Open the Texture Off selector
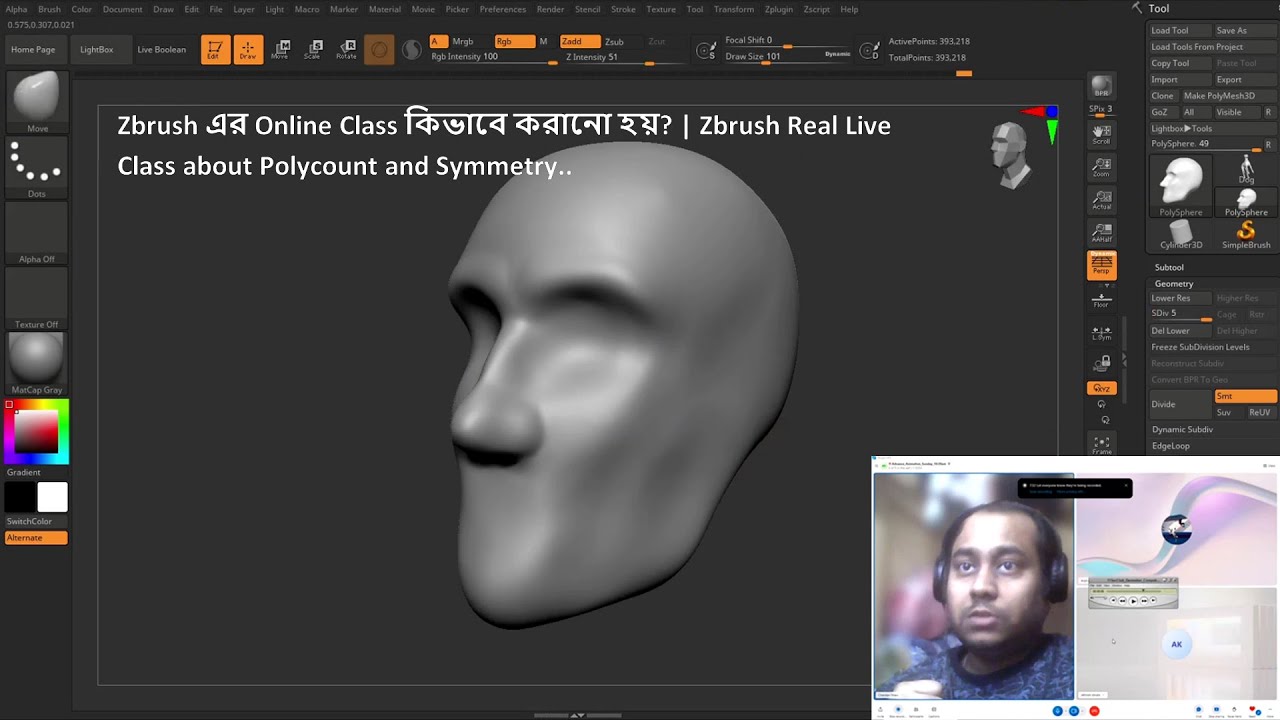 click(37, 298)
